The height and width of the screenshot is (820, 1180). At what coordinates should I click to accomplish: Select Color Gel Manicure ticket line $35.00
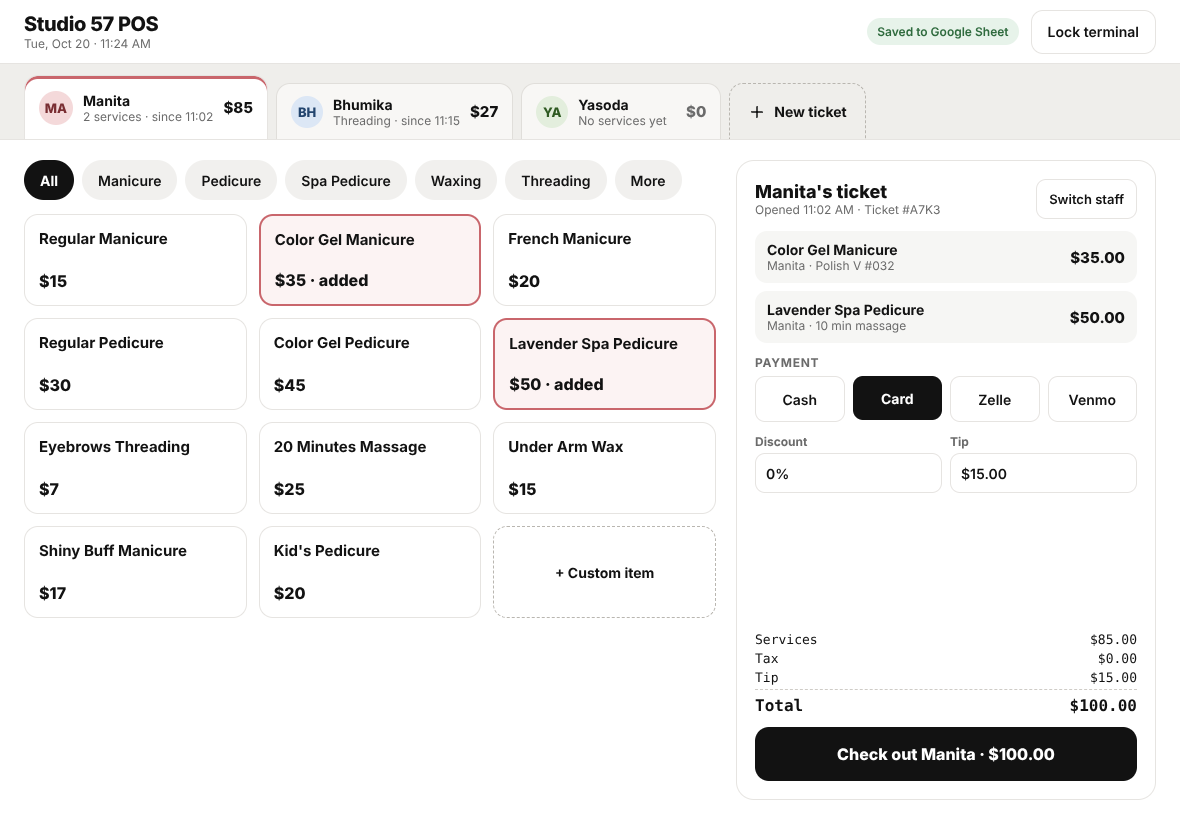pyautogui.click(x=945, y=257)
